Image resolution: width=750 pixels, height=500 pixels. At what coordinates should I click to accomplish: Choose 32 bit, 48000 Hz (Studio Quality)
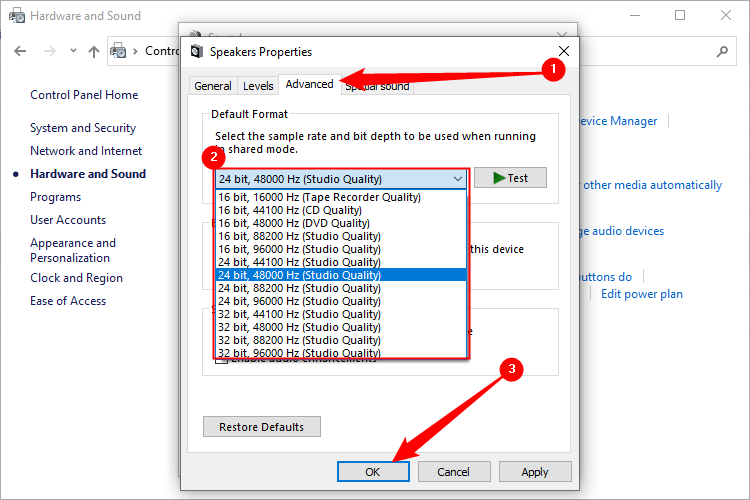click(x=341, y=327)
